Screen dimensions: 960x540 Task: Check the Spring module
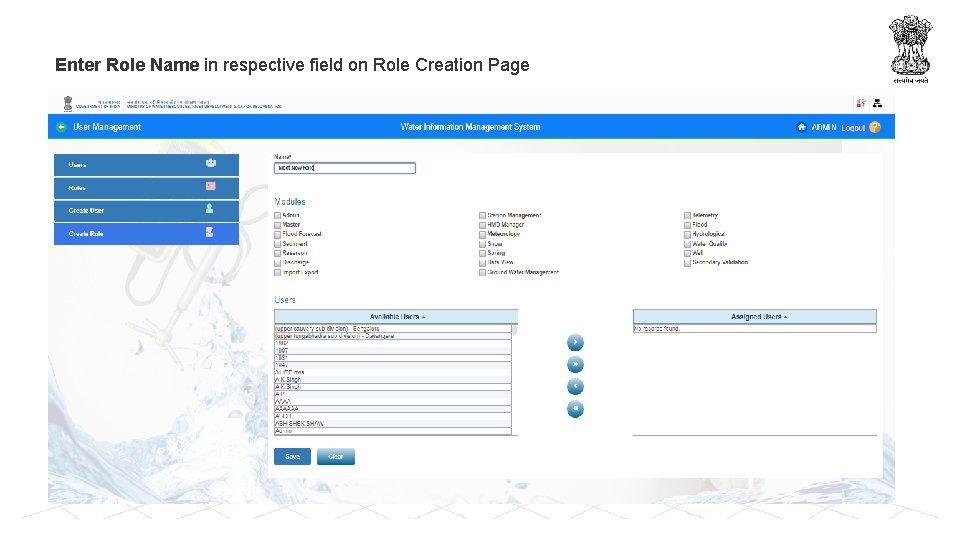pos(482,253)
